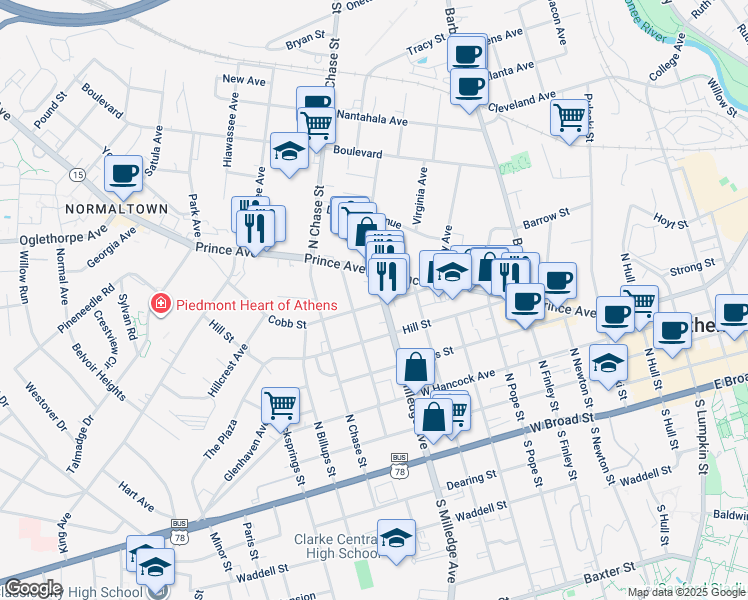The width and height of the screenshot is (748, 600).
Task: Open the Clarke Central High School marker
Action: pos(396,538)
